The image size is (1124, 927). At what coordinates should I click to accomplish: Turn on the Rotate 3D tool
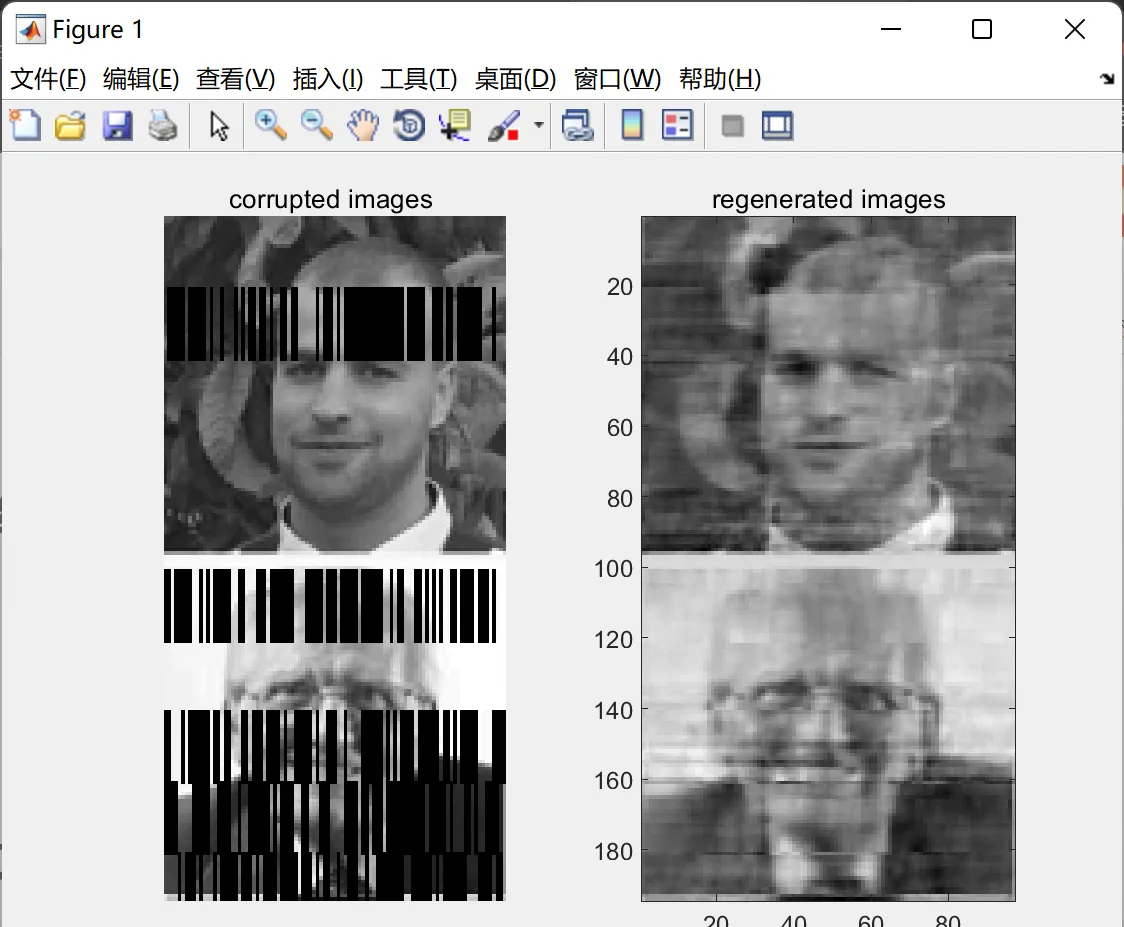coord(409,125)
